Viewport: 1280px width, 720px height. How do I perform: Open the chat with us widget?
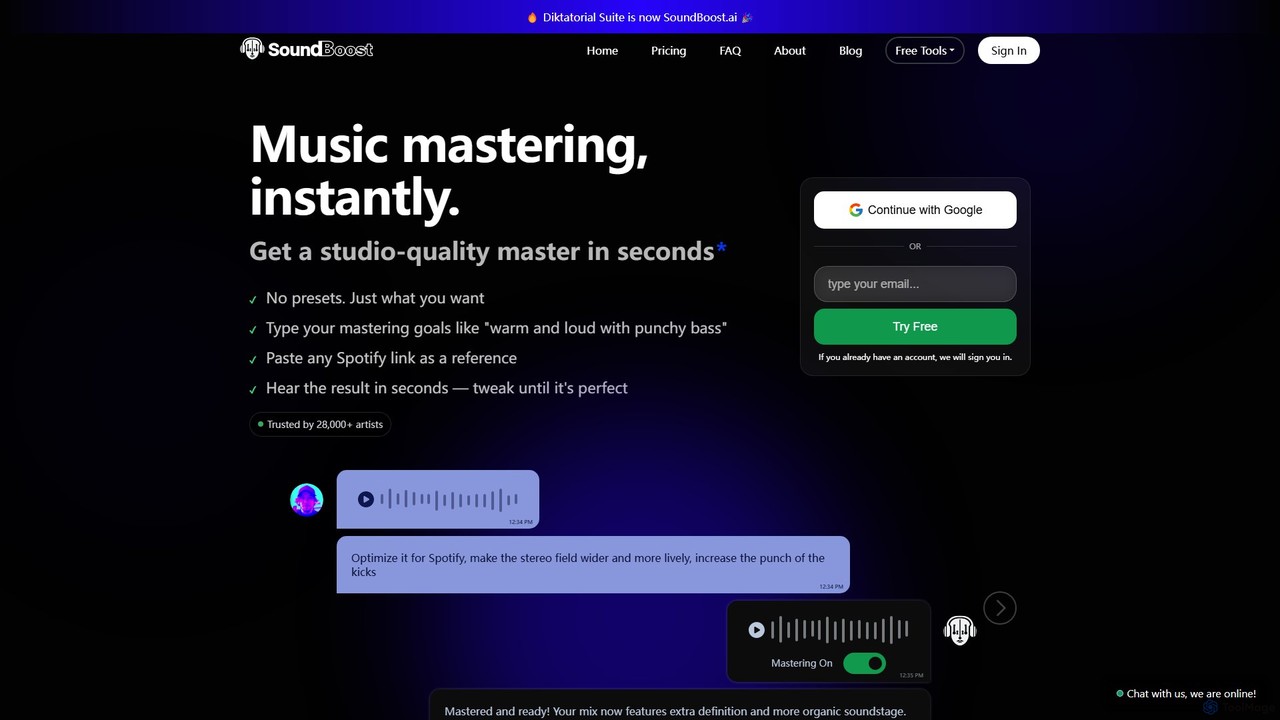(x=1186, y=693)
